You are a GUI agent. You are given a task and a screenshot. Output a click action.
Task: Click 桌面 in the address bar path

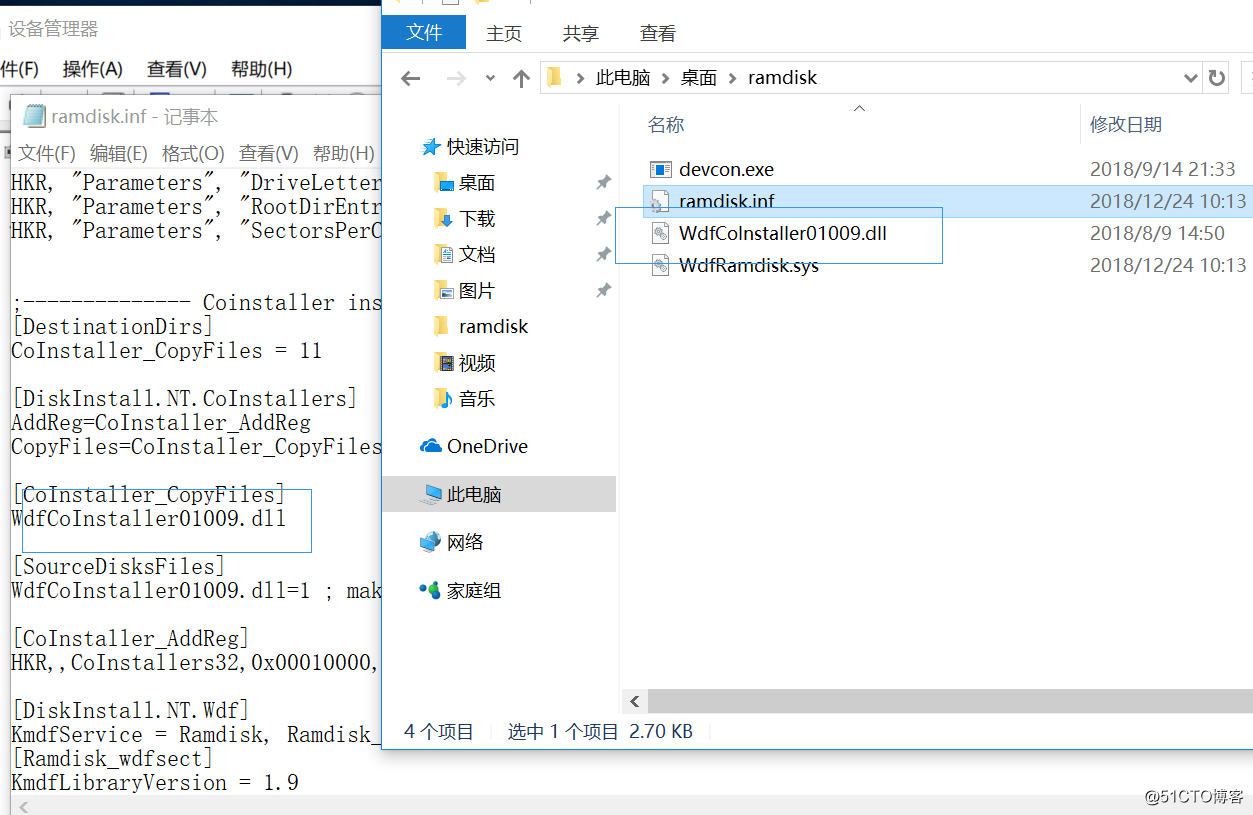click(x=699, y=77)
